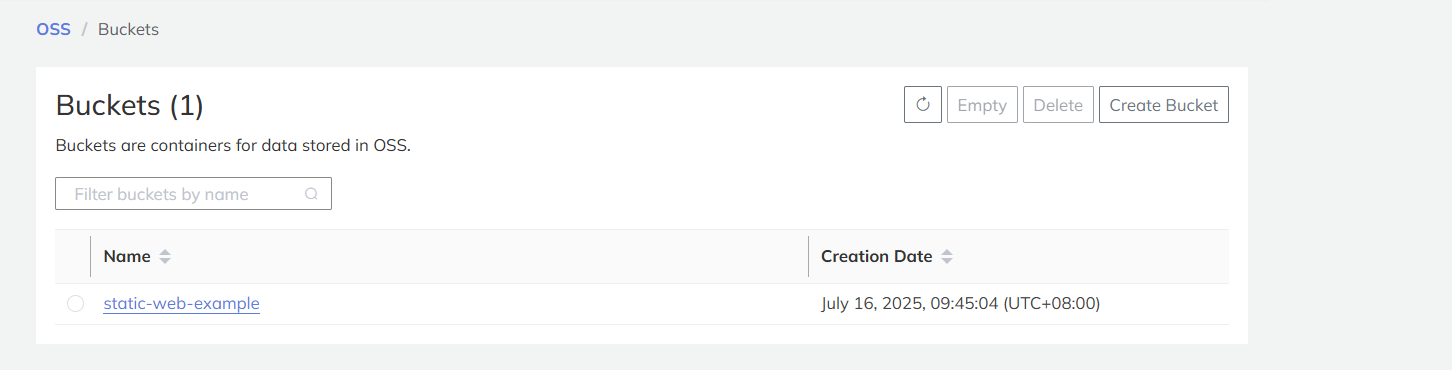Open the static-web-example bucket
1452x370 pixels.
point(182,303)
